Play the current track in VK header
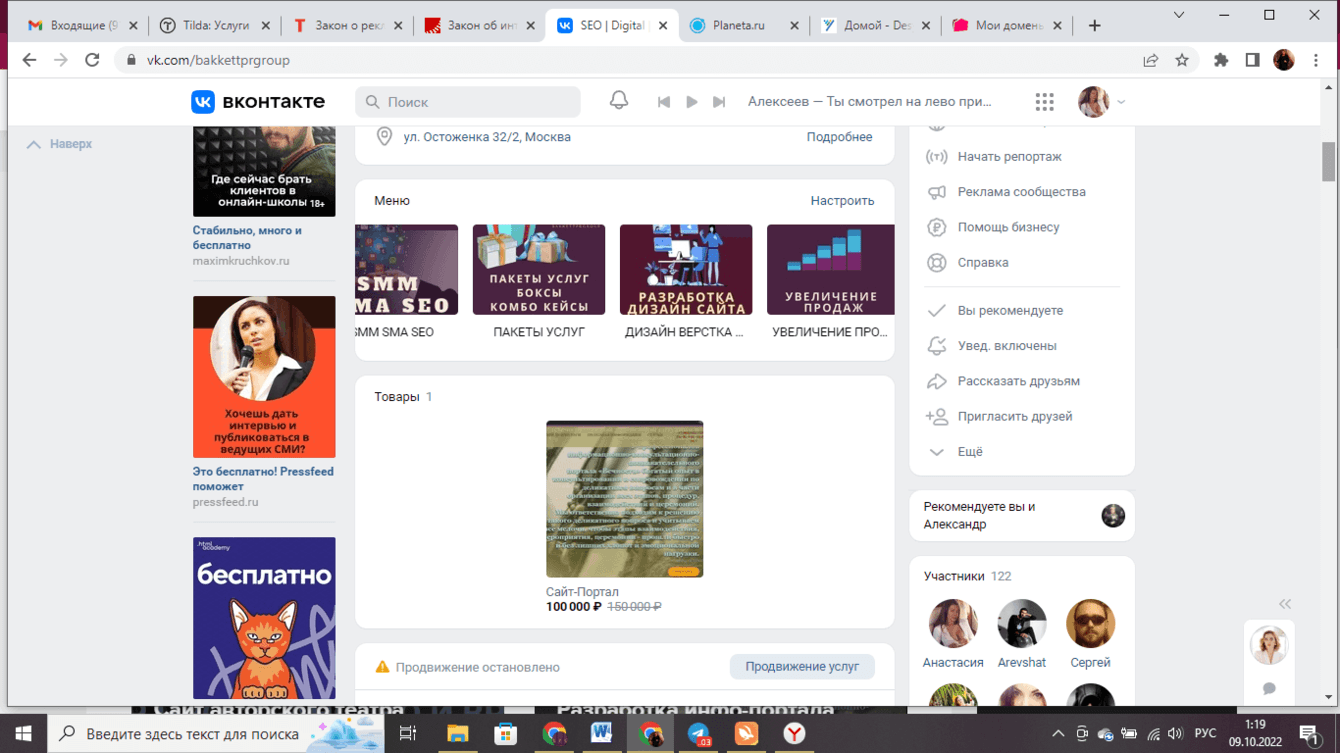This screenshot has height=753, width=1340. click(691, 102)
